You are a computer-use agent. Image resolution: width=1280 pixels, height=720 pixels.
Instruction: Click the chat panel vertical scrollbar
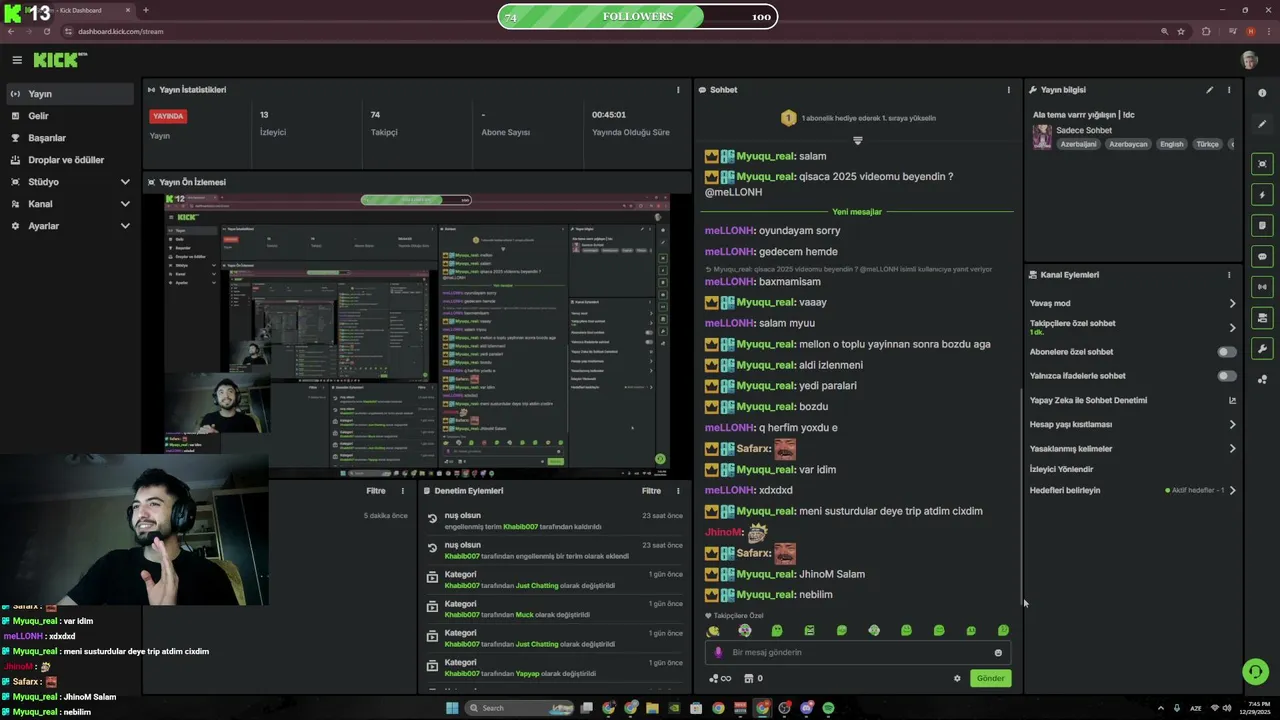point(1021,495)
